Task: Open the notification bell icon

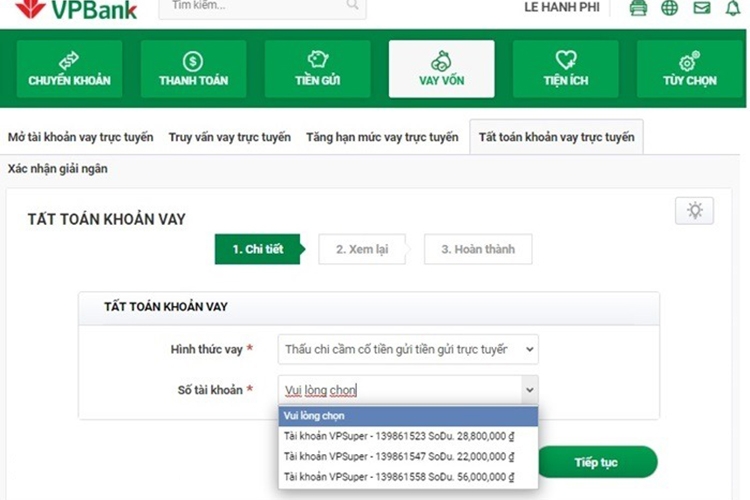Action: click(x=733, y=8)
